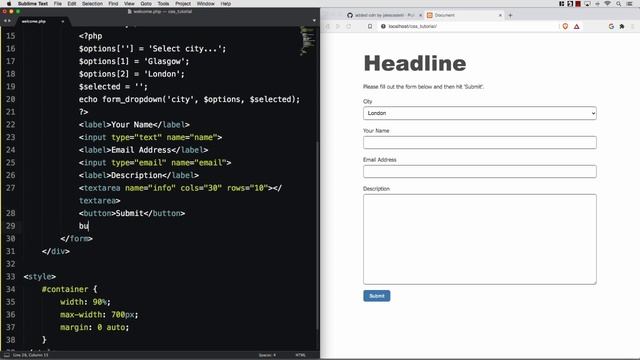Click the Line 29, Column status text
This screenshot has height=360, width=640.
click(x=30, y=355)
